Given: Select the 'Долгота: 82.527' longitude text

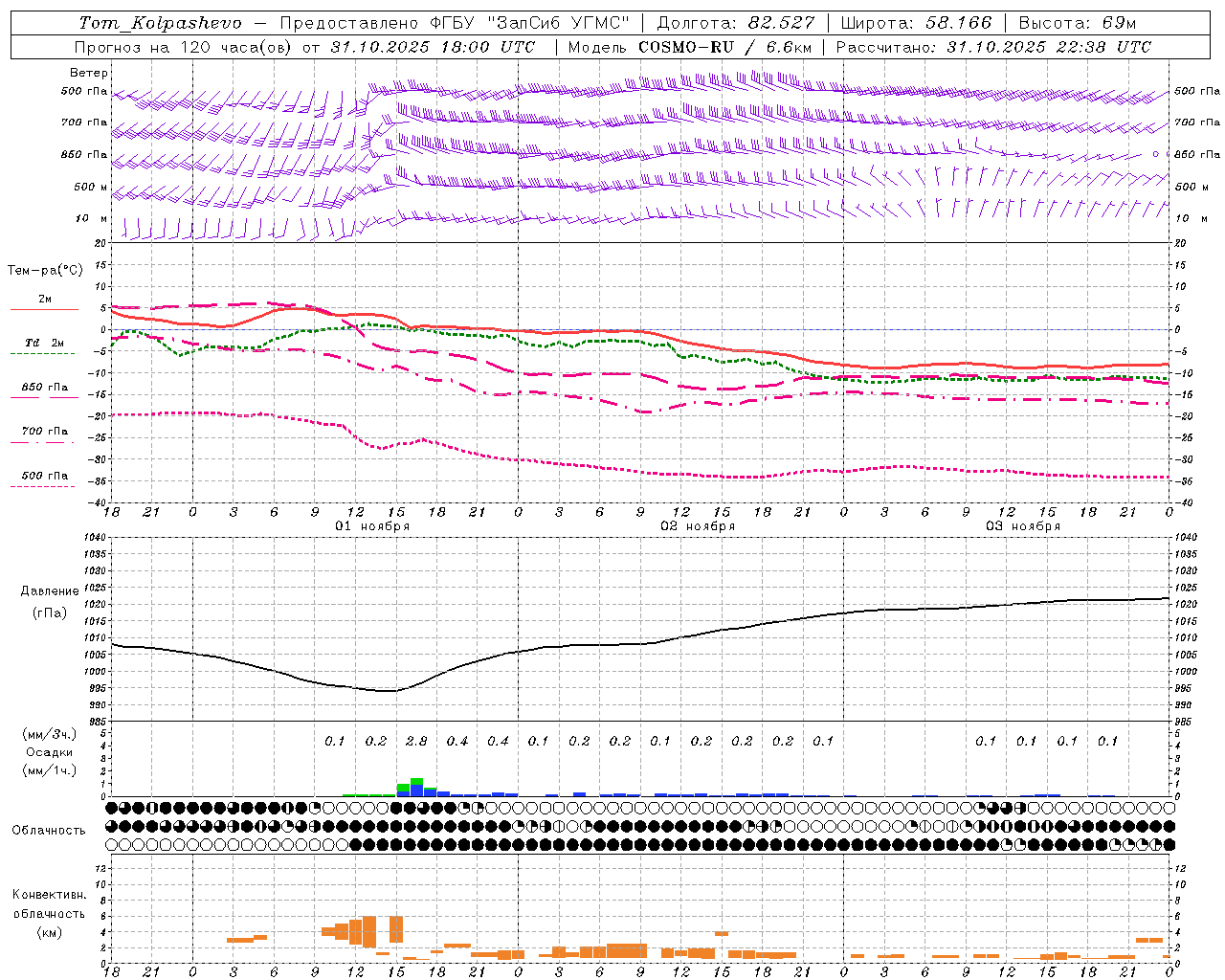Looking at the screenshot, I should click(736, 23).
